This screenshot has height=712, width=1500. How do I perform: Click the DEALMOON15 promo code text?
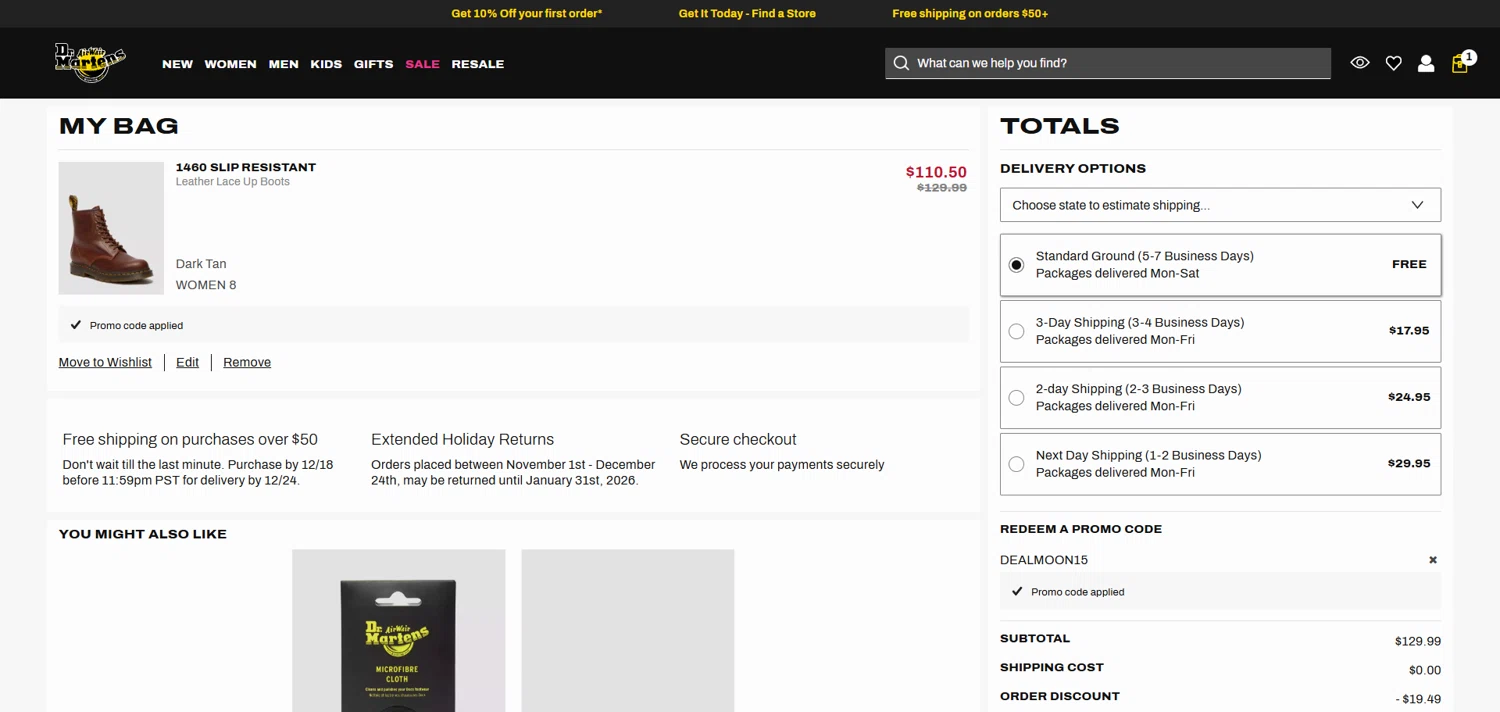1044,560
